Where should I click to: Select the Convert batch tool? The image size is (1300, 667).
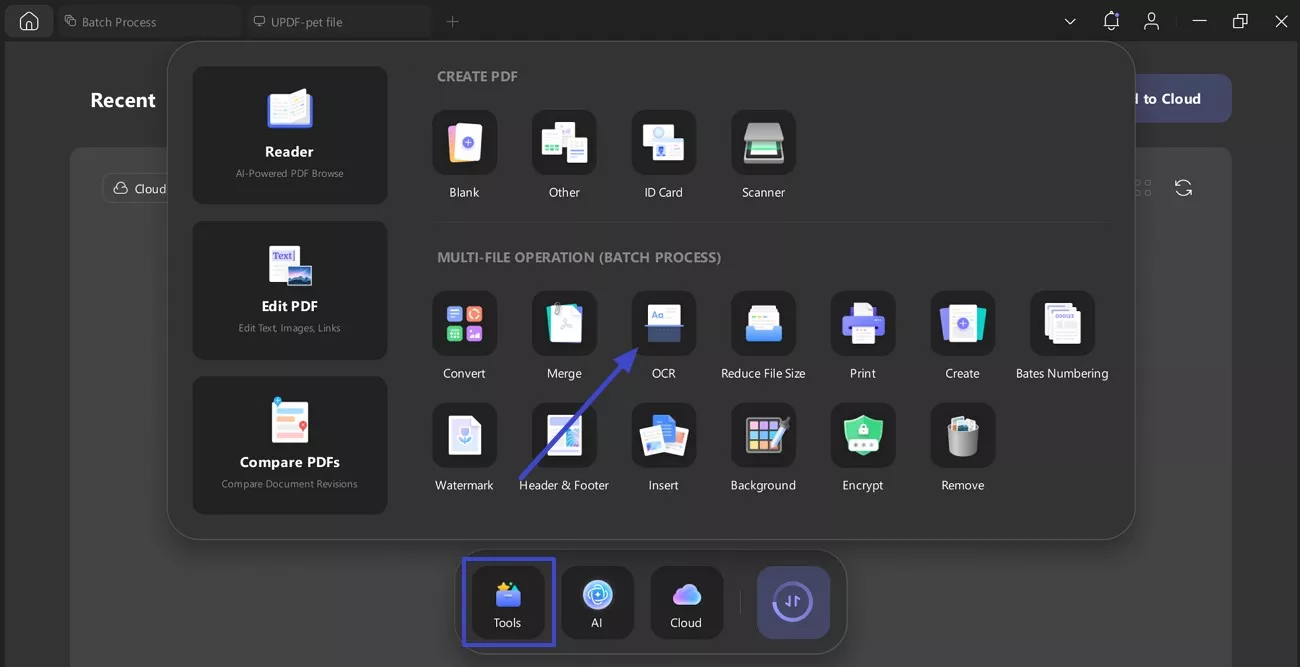point(463,323)
